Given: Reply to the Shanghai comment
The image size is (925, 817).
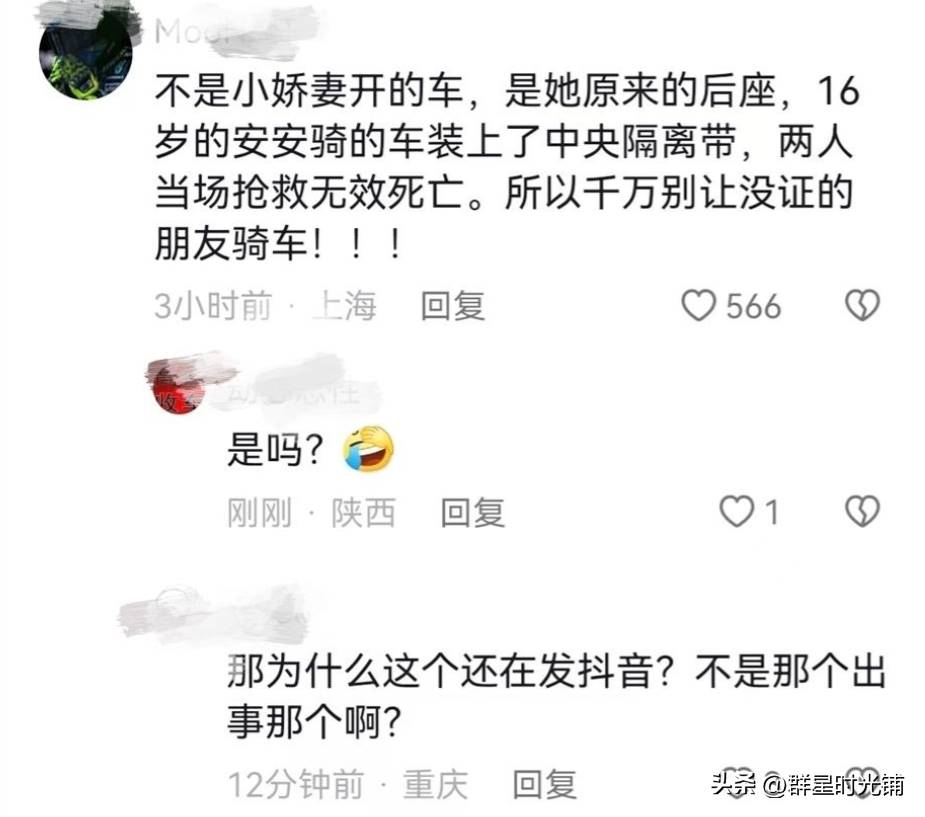Looking at the screenshot, I should [x=452, y=306].
